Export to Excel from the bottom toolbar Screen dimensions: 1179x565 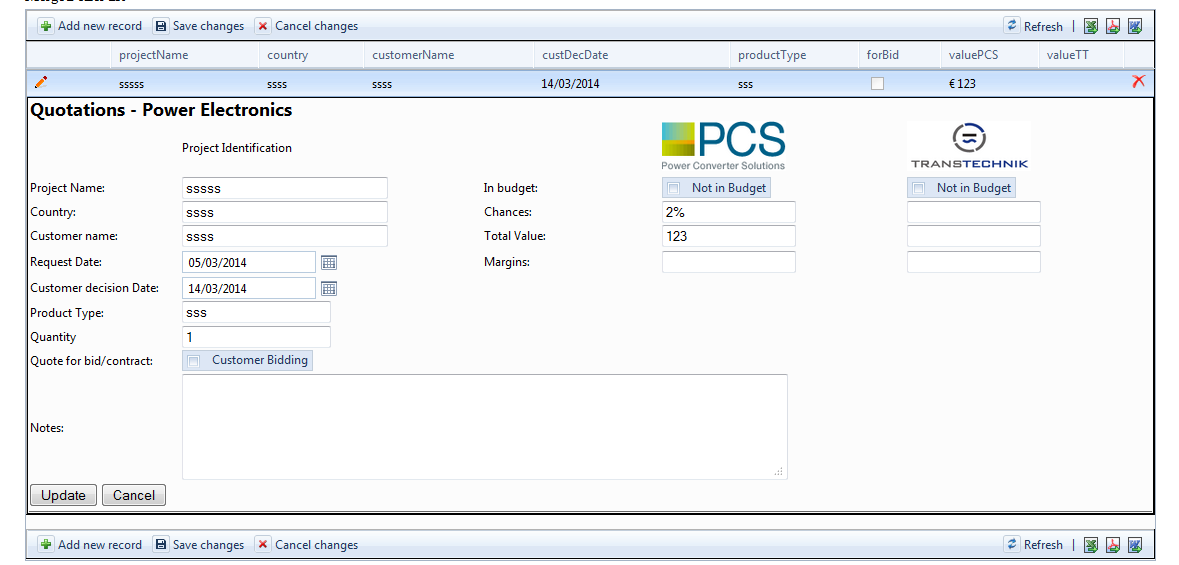1091,545
